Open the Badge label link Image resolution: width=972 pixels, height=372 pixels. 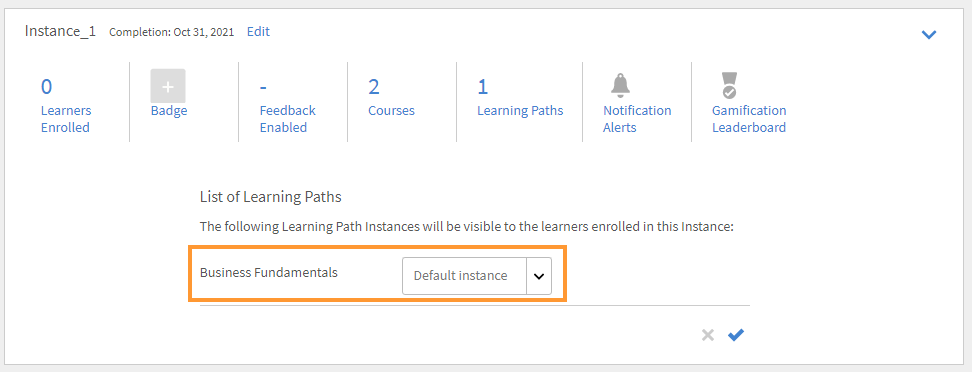click(x=169, y=111)
